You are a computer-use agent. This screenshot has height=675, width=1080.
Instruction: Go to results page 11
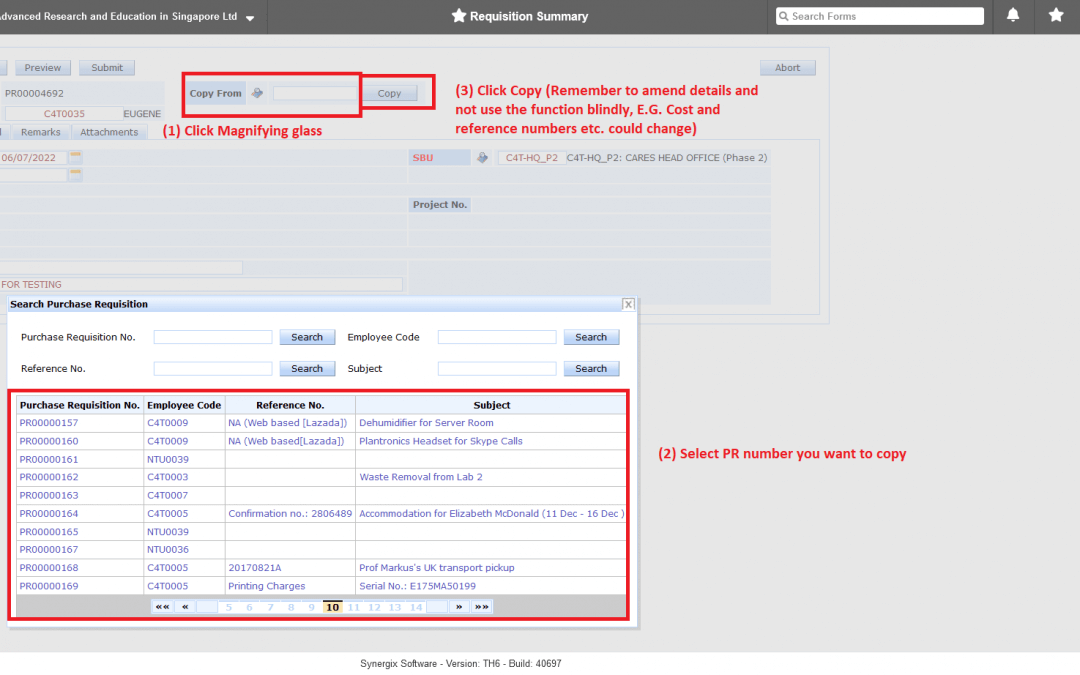pos(353,608)
